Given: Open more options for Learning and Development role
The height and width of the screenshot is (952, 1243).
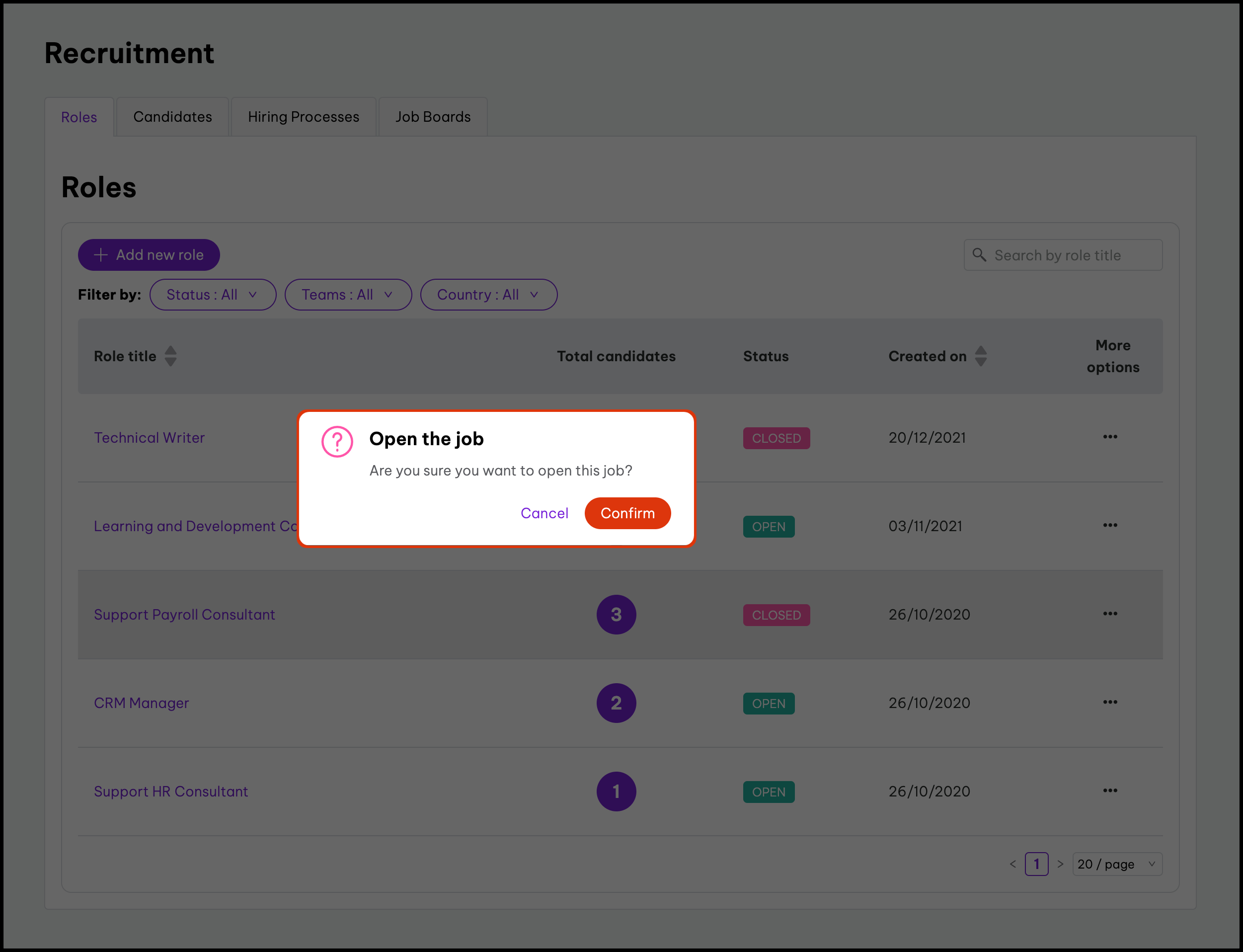Looking at the screenshot, I should [x=1109, y=525].
